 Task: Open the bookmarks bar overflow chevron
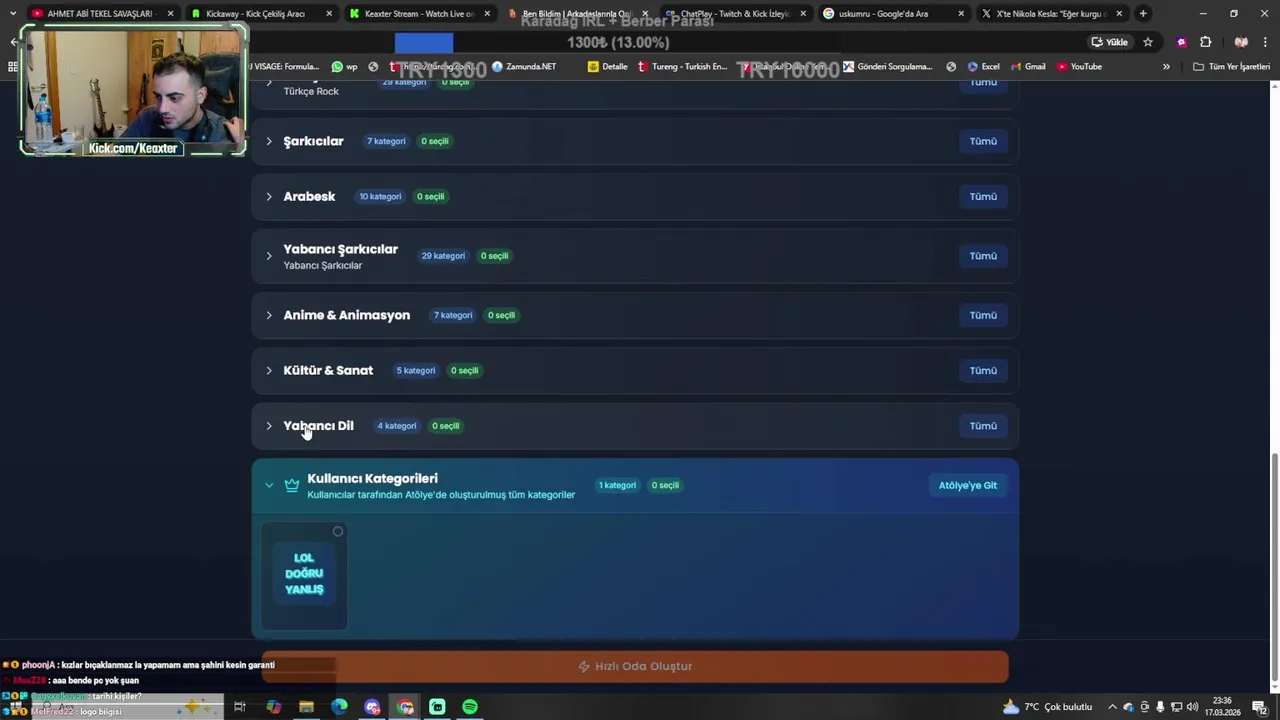tap(1166, 67)
